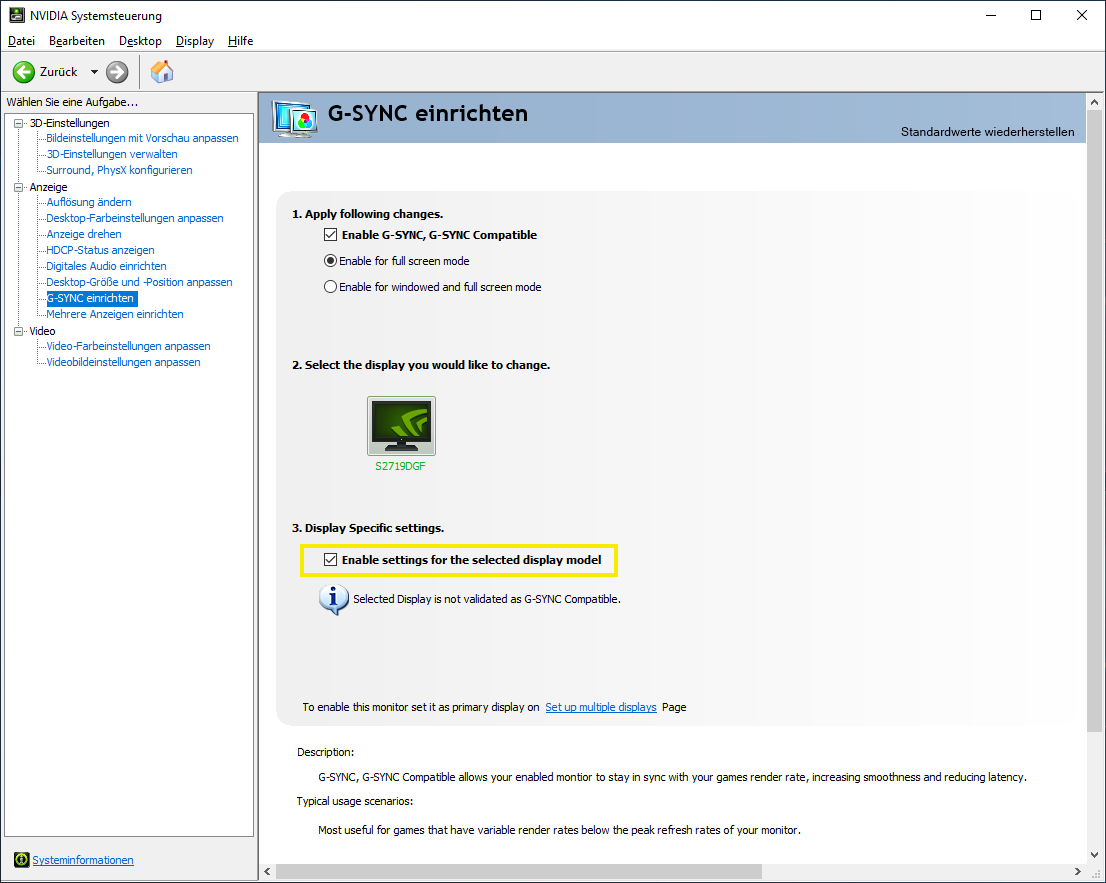Minimize the NVIDIA Systemsteuerung window

tap(991, 16)
